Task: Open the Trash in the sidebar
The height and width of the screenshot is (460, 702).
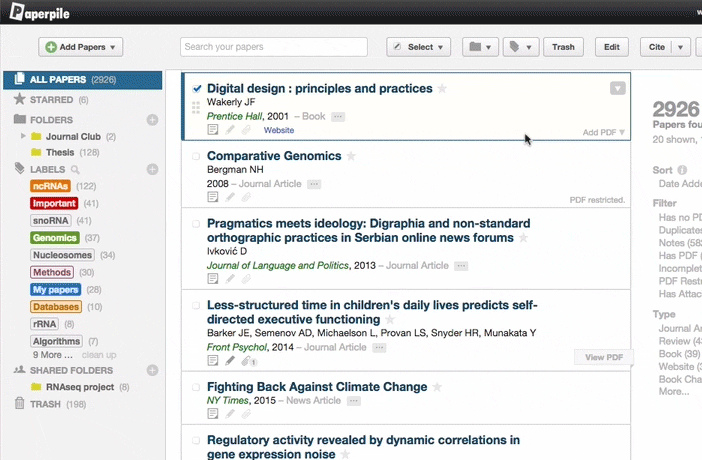Action: point(46,404)
